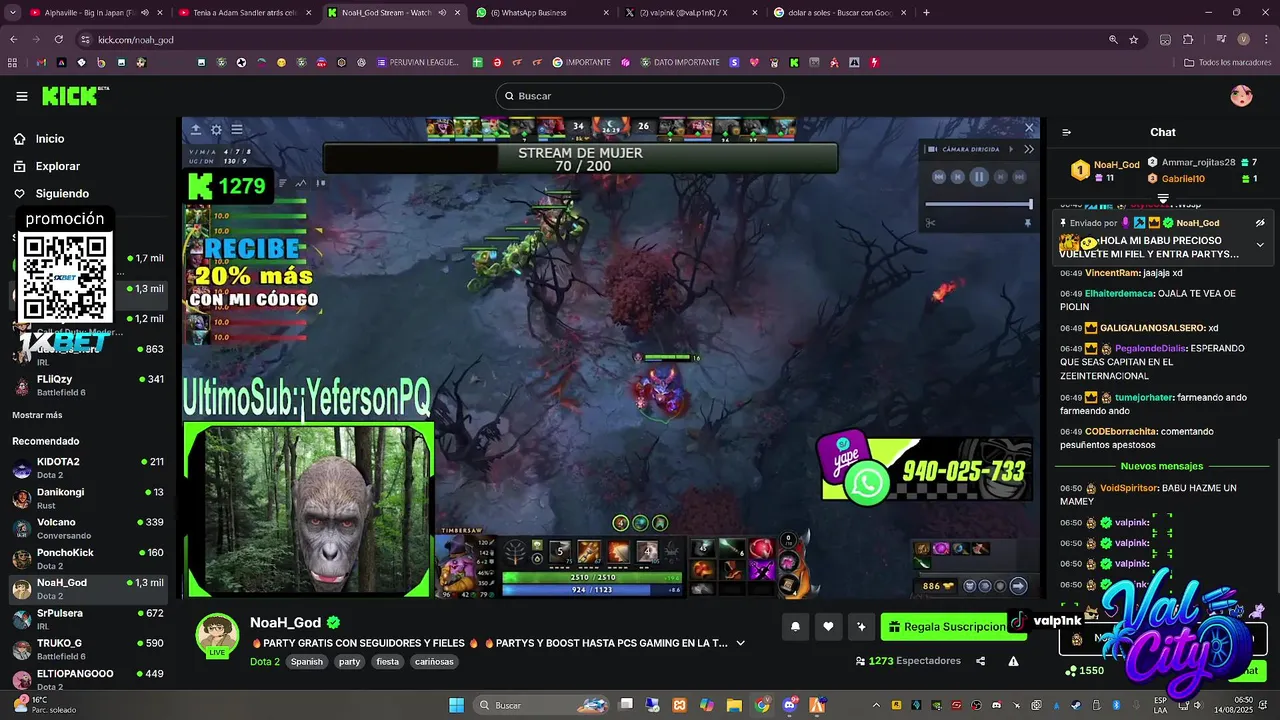Hide the pinned chat message

point(1260,223)
